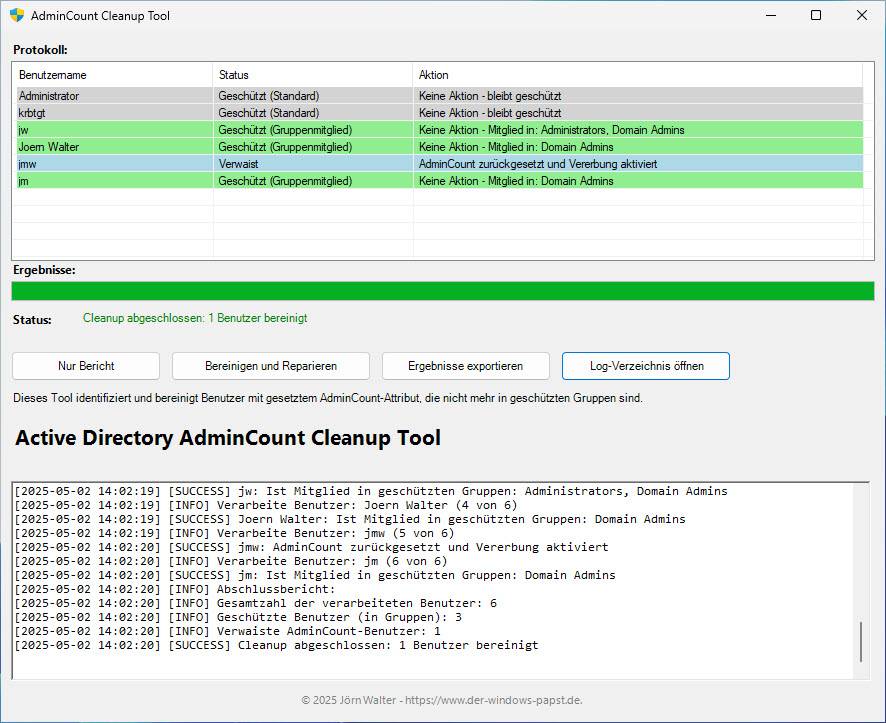The height and width of the screenshot is (723, 886).
Task: Click the log output scrollbar thumb
Action: tap(860, 641)
